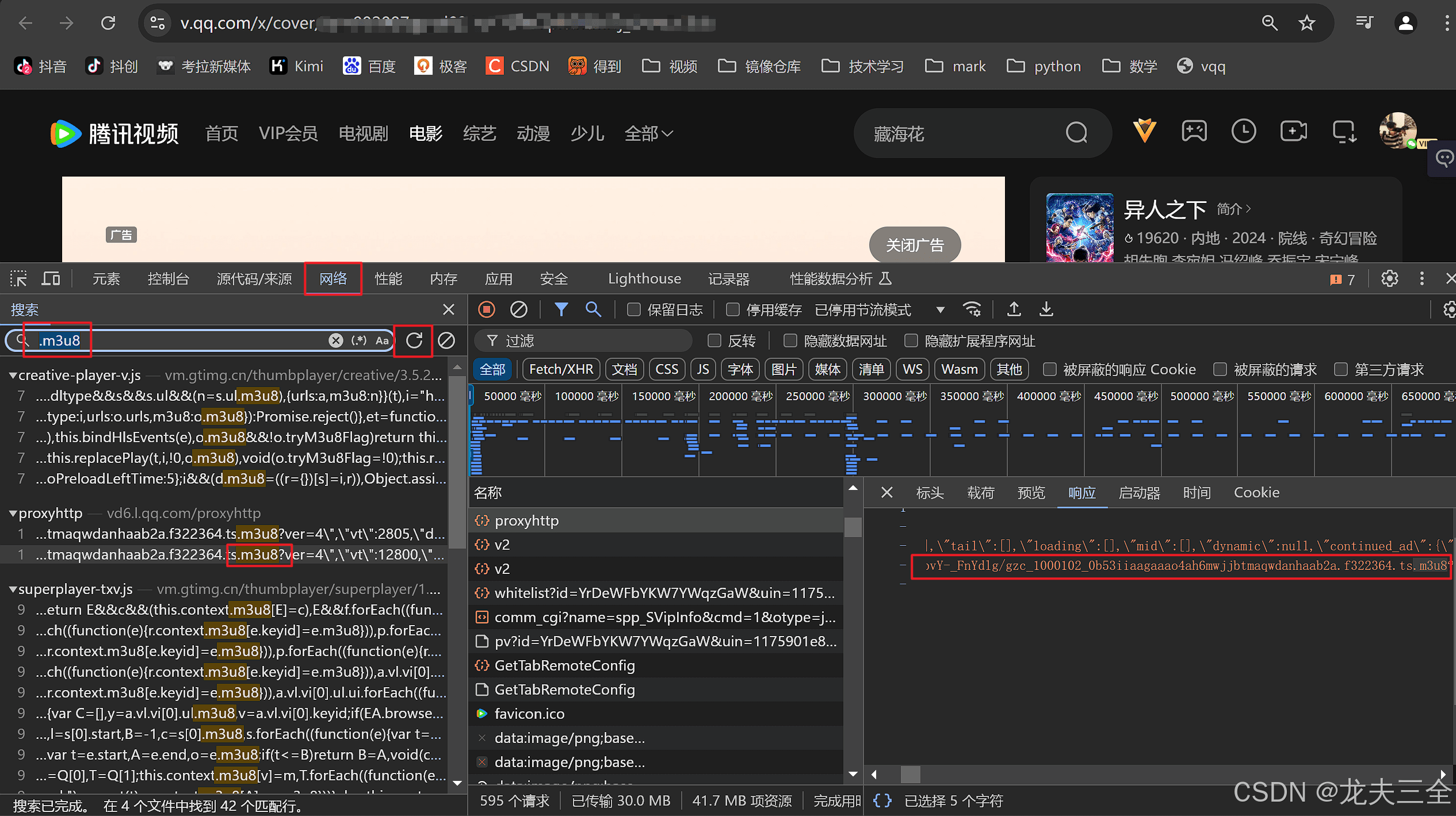This screenshot has width=1456, height=816.
Task: Import HAR file upload arrow icon
Action: point(1014,309)
